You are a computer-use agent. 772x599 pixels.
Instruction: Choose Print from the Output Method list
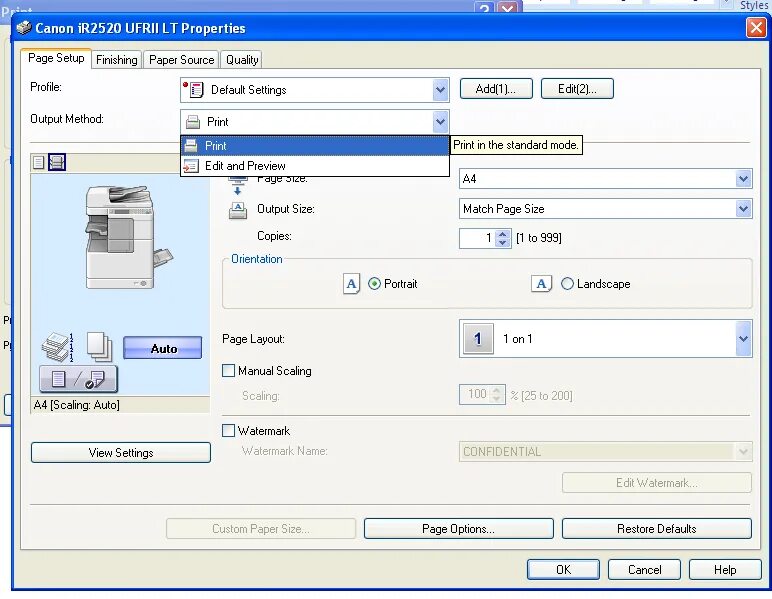point(315,146)
